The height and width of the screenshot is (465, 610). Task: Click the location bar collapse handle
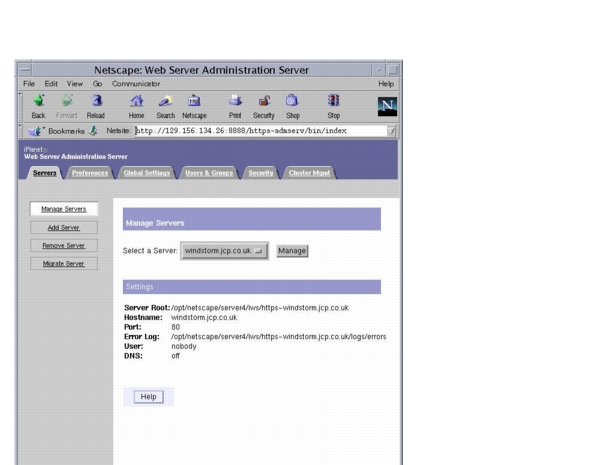tap(21, 131)
